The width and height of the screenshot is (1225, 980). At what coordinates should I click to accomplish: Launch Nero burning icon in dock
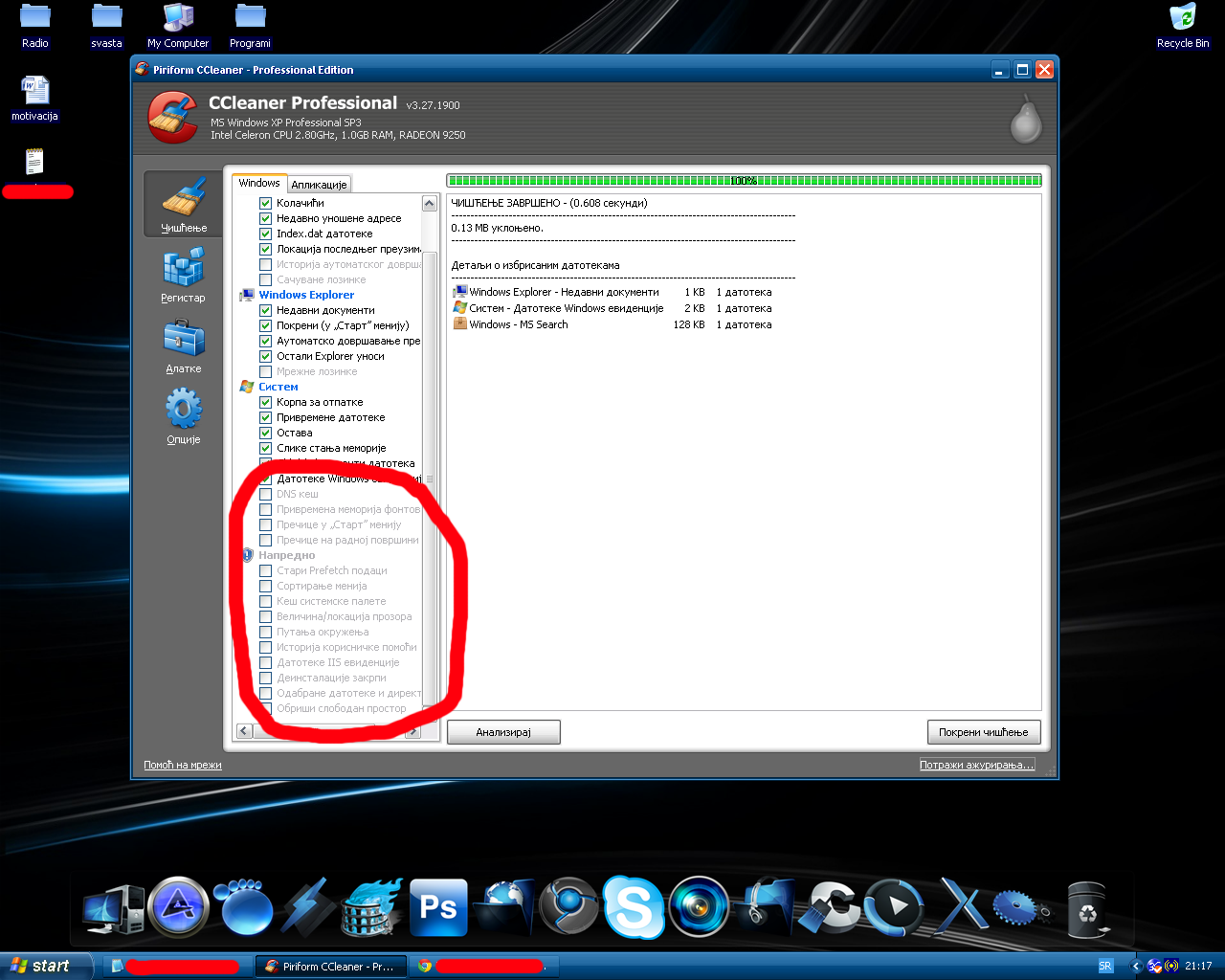tap(373, 906)
